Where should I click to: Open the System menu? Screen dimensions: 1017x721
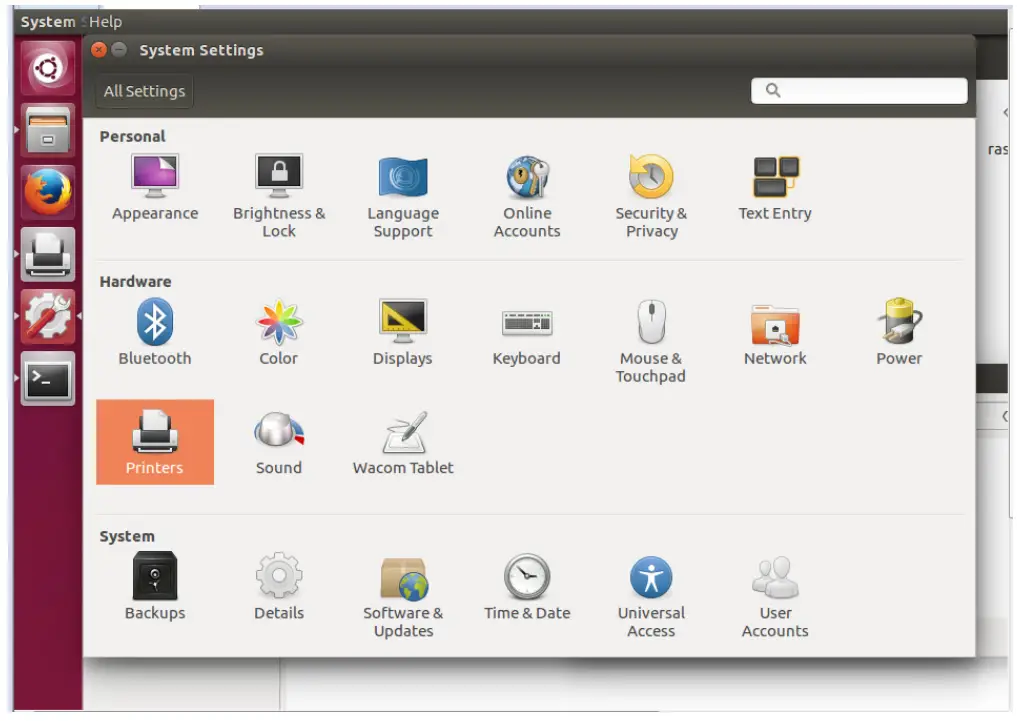point(47,21)
